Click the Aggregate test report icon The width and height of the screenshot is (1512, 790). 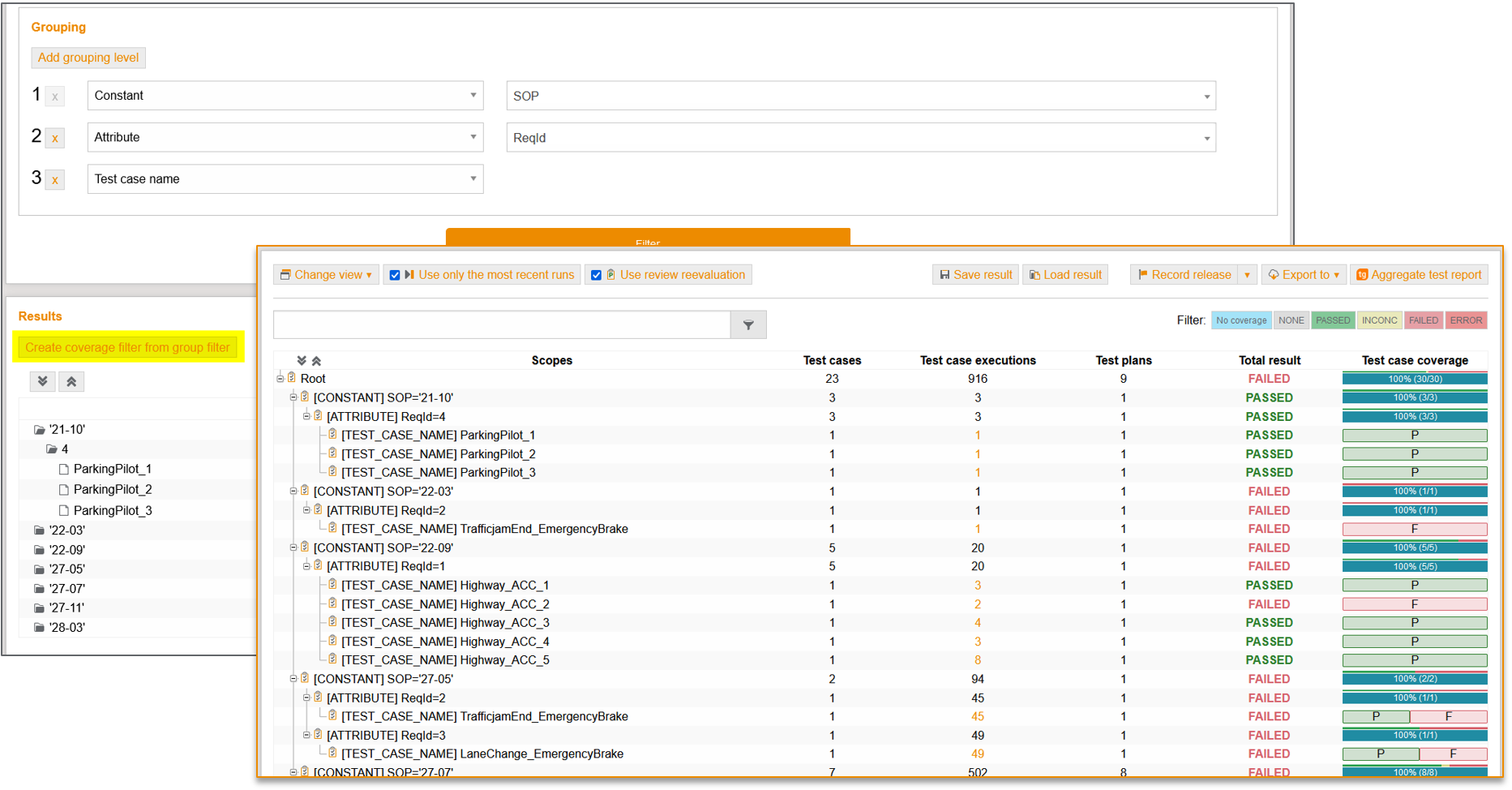click(1362, 274)
